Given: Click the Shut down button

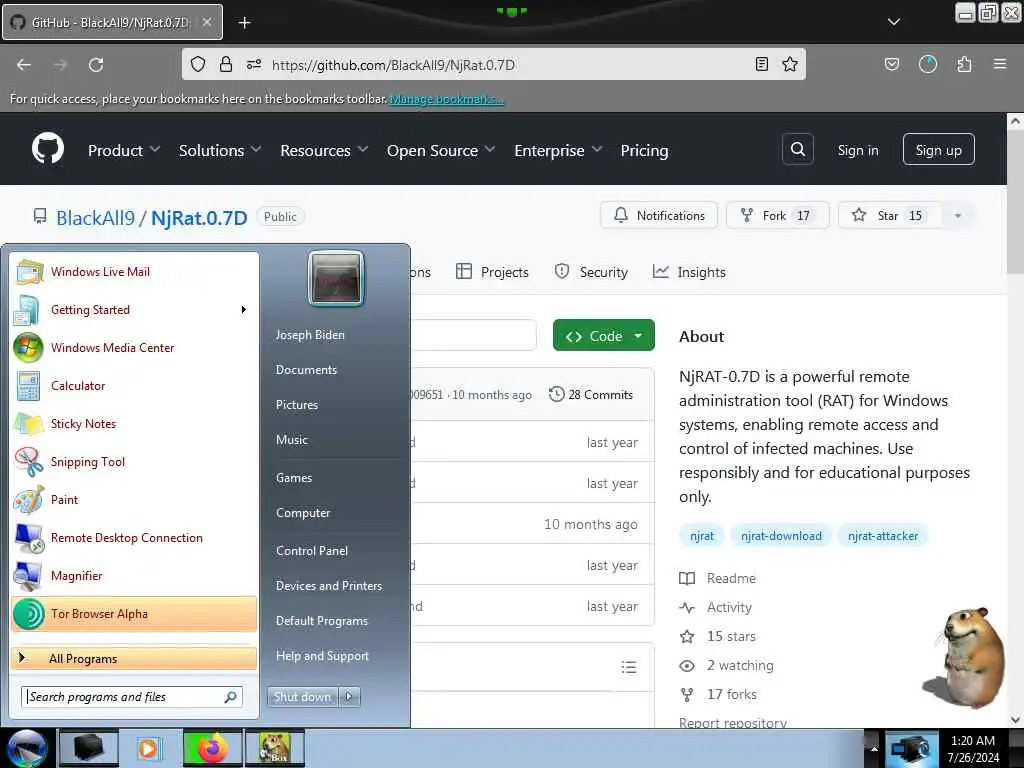Looking at the screenshot, I should tap(302, 697).
